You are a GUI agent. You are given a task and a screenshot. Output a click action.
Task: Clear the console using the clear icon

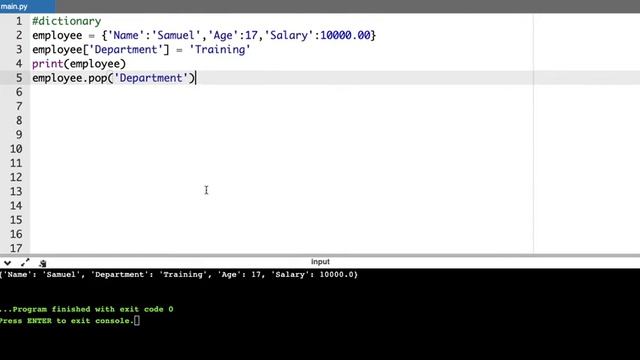click(x=42, y=263)
